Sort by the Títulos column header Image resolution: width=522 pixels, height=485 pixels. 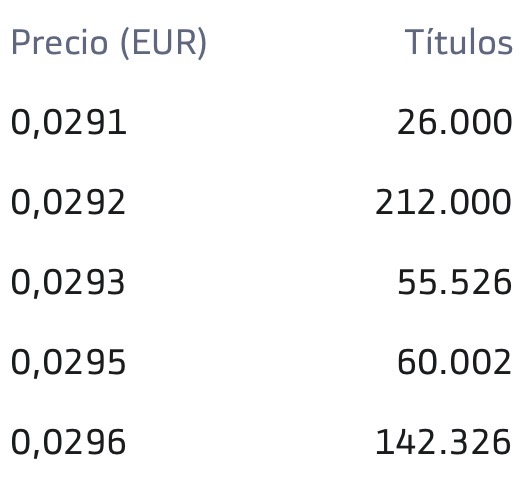click(x=458, y=42)
